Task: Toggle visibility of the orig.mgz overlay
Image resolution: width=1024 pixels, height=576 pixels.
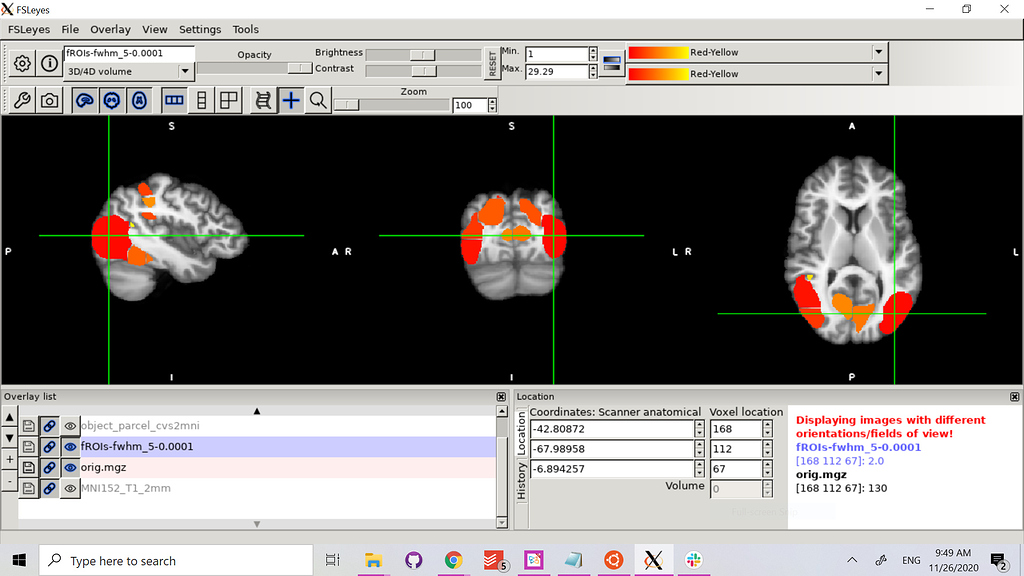Action: [x=69, y=467]
